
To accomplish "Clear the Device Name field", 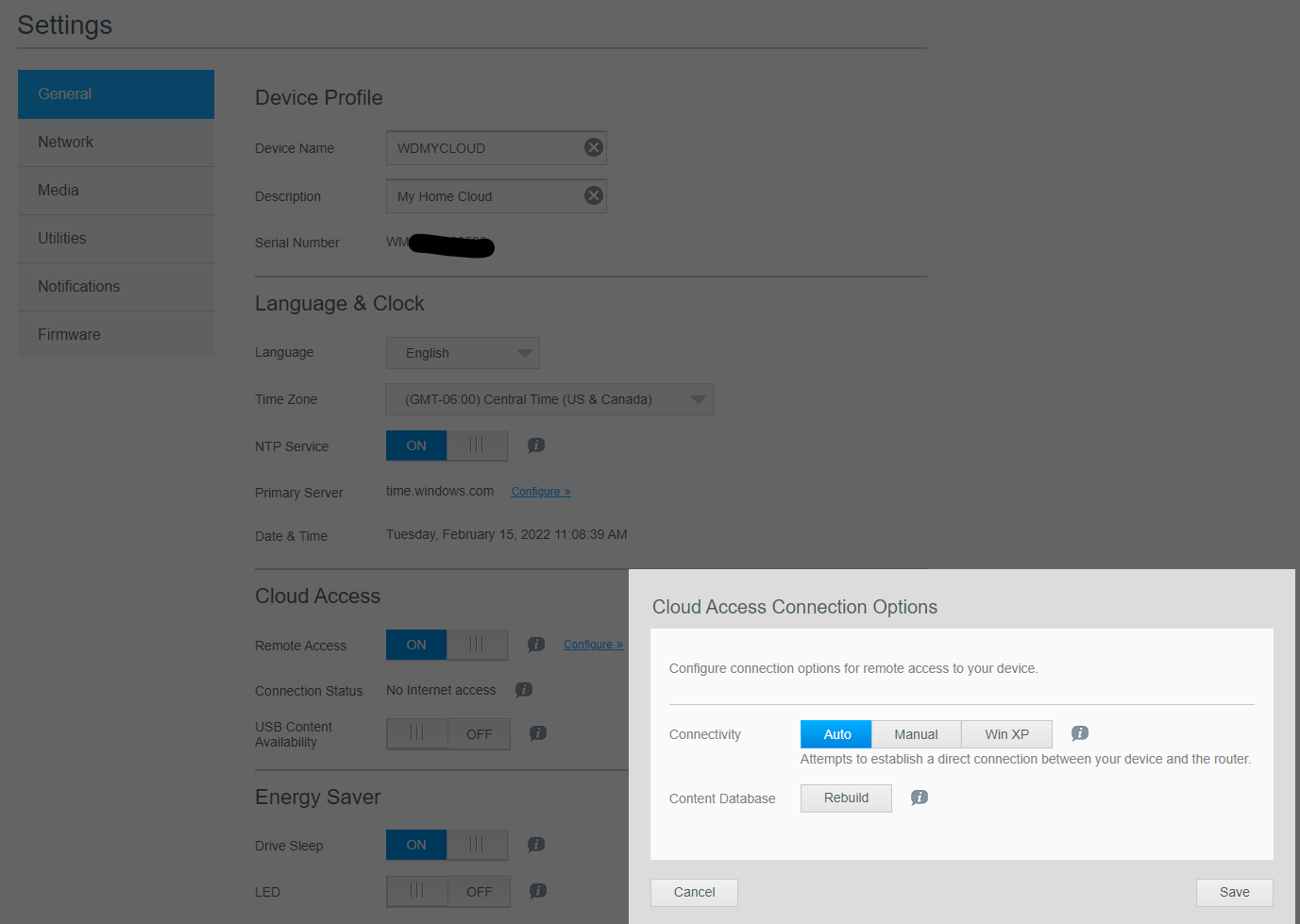I will [x=594, y=147].
